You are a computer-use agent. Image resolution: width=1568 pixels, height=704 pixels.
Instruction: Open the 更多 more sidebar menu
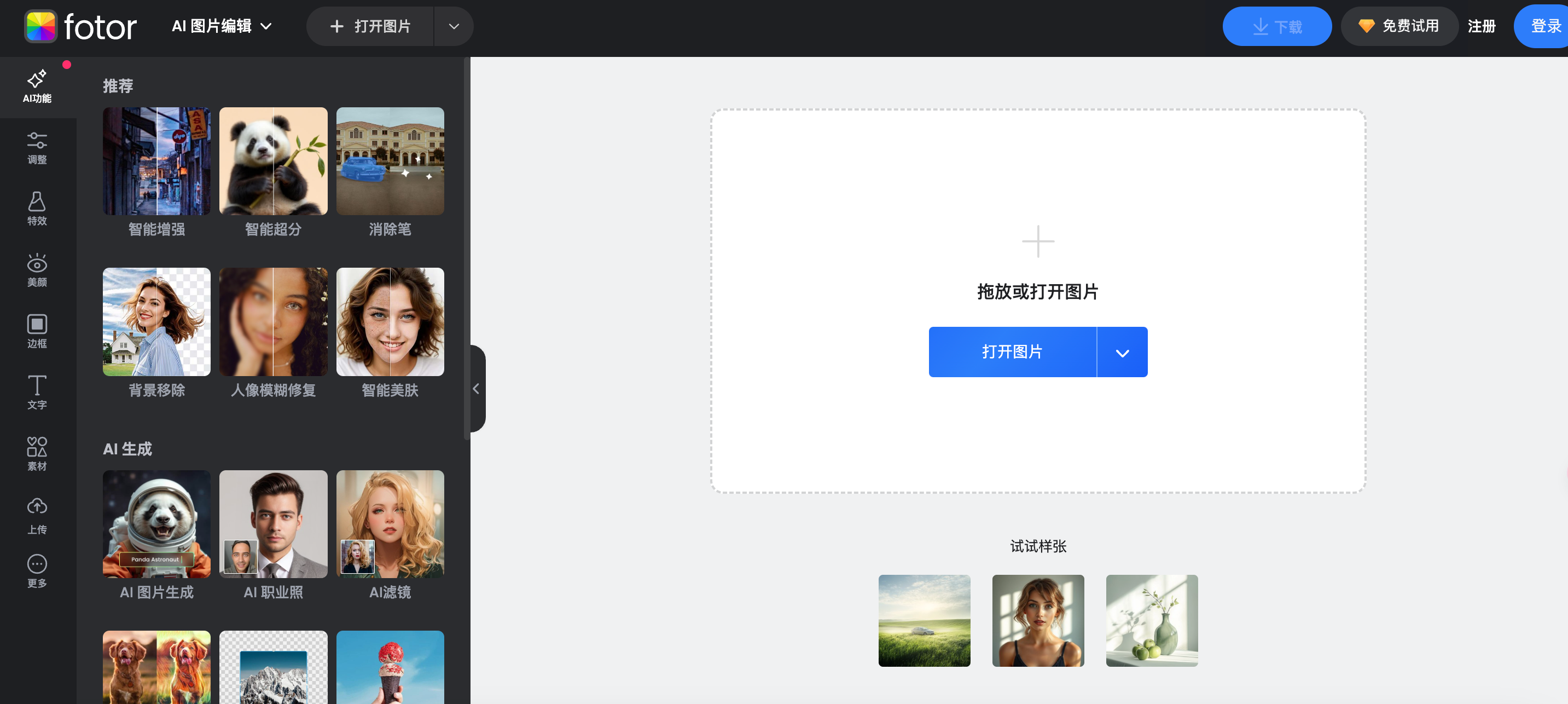point(37,571)
